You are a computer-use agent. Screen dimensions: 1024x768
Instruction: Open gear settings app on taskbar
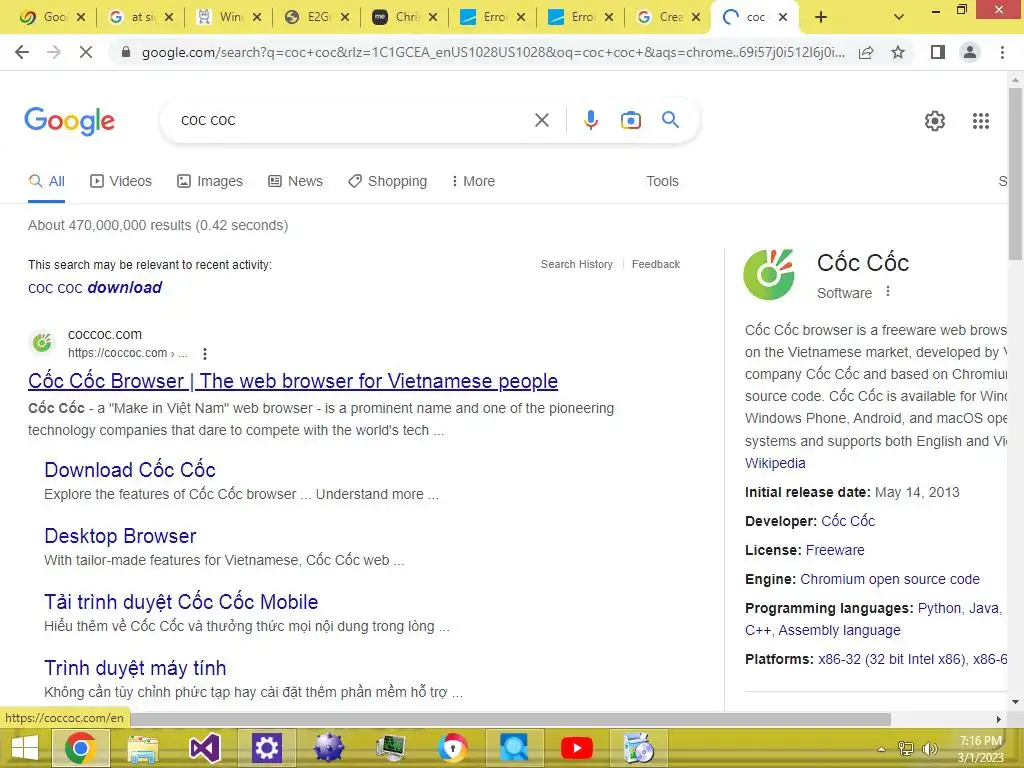(x=266, y=748)
